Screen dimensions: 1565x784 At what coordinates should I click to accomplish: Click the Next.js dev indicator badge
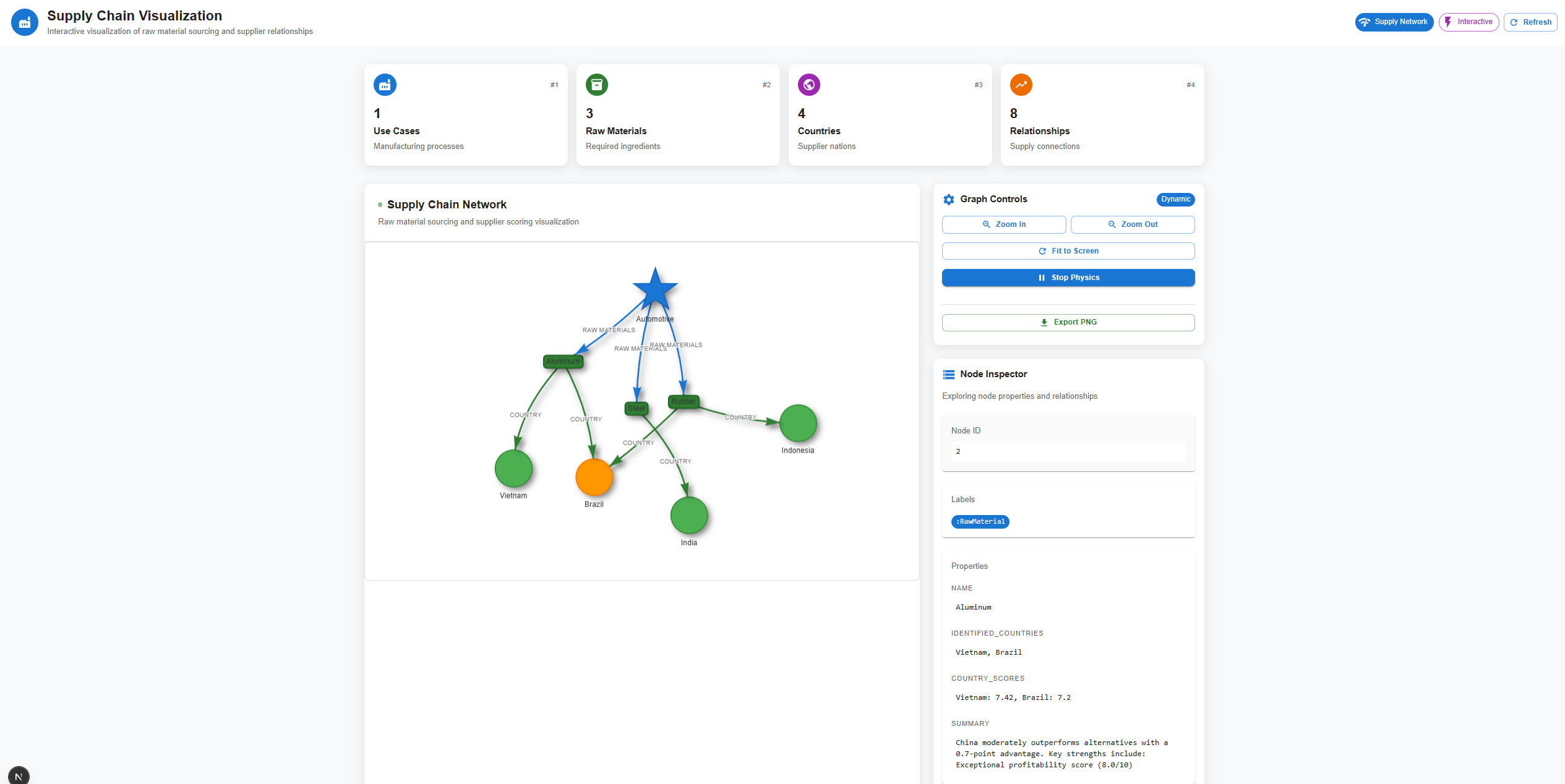tap(19, 775)
